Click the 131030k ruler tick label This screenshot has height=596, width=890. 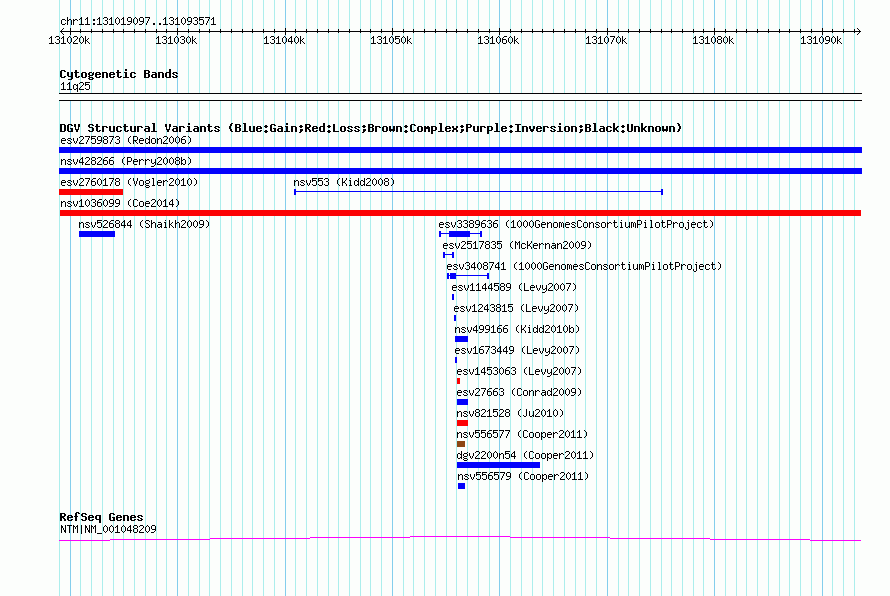click(x=176, y=40)
